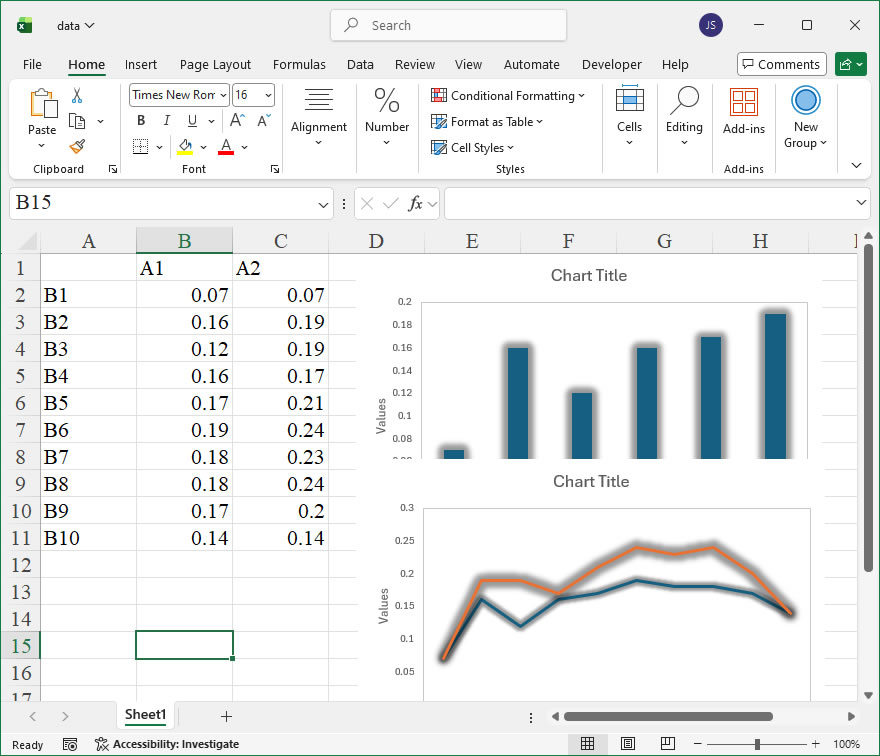880x756 pixels.
Task: Open the Add-ins icon
Action: [743, 110]
